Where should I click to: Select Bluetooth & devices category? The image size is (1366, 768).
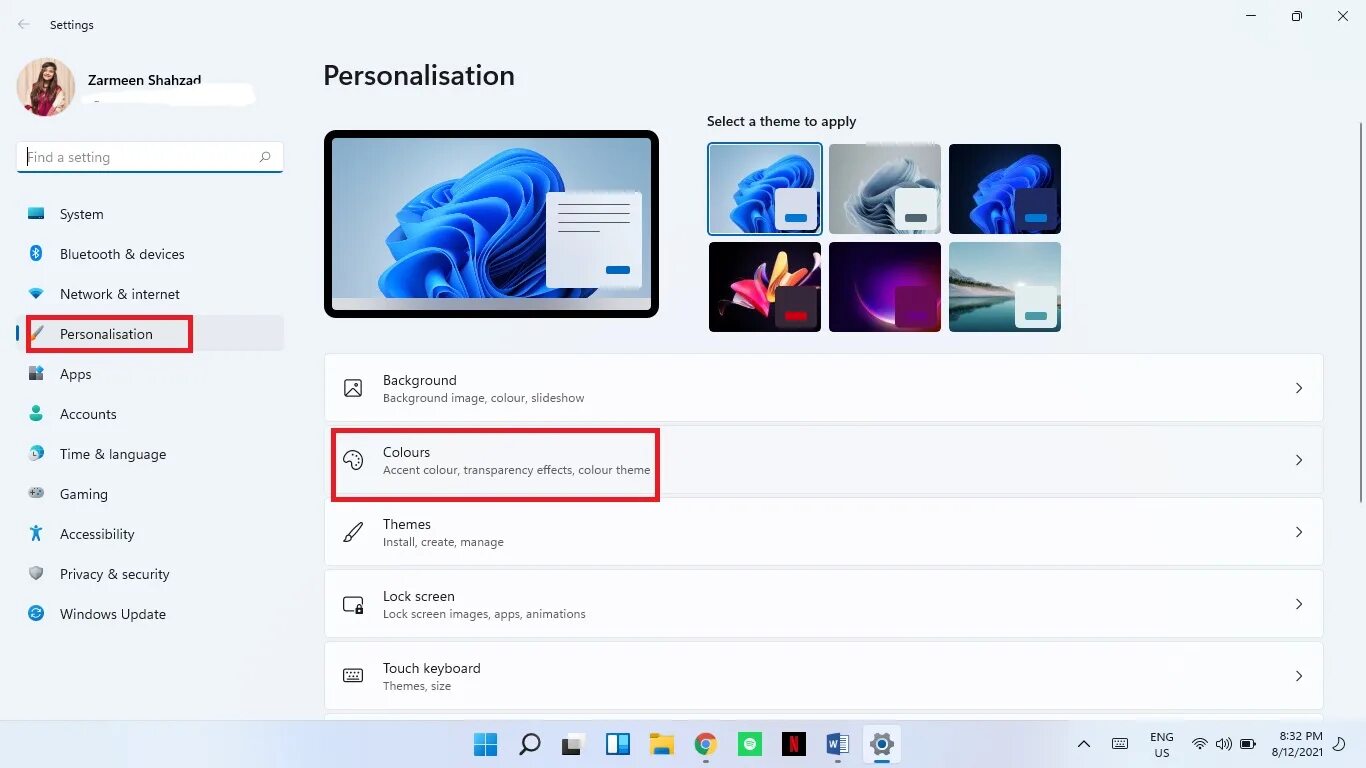pyautogui.click(x=150, y=254)
